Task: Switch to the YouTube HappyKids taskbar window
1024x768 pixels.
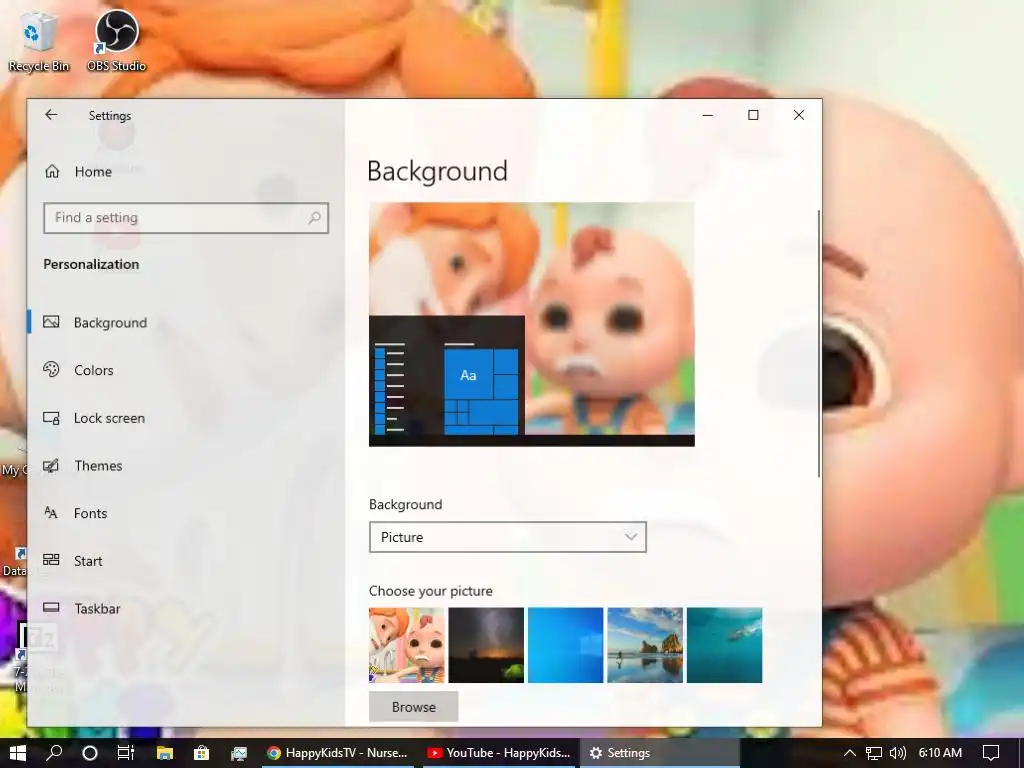Action: [500, 753]
